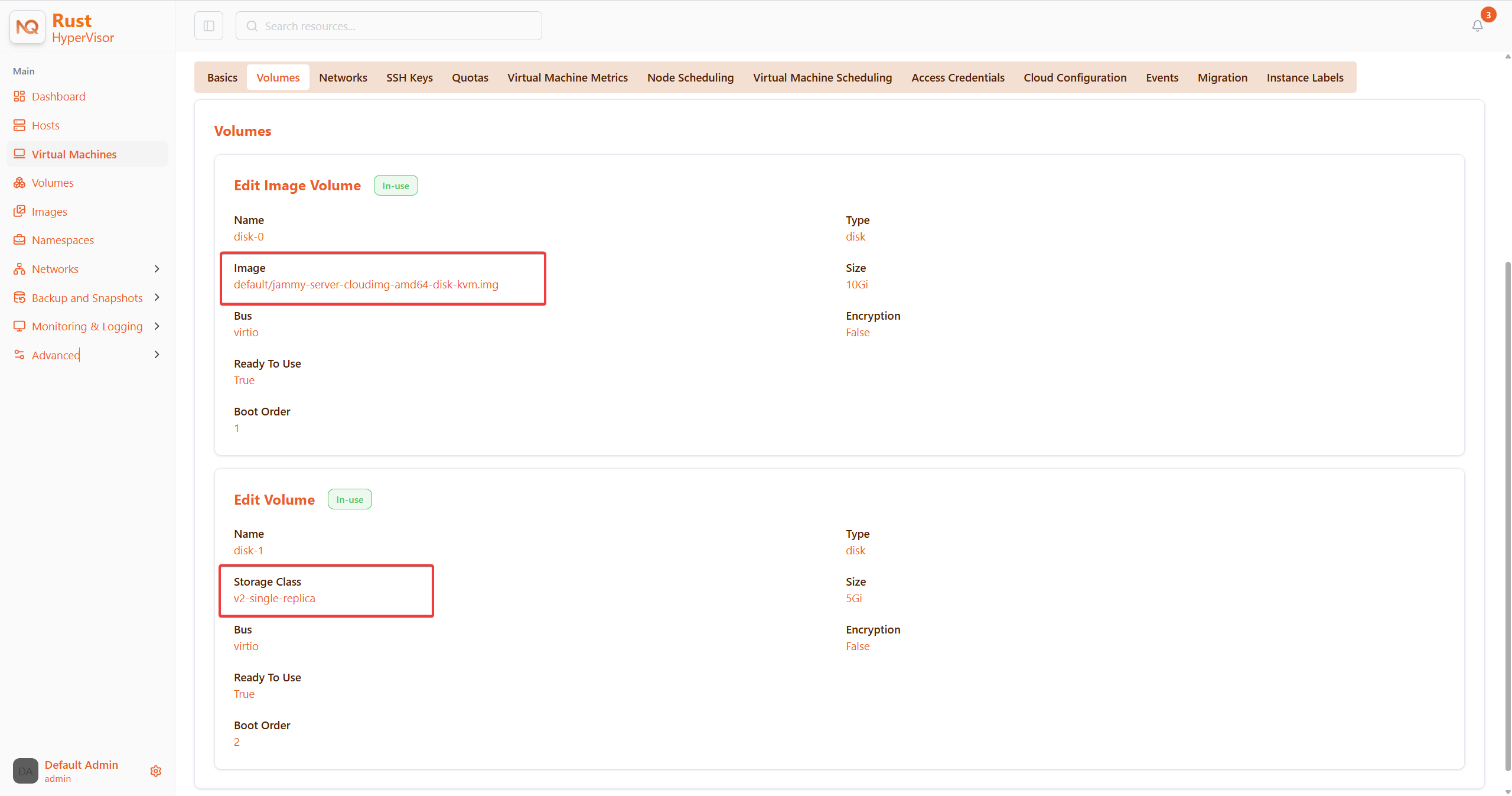Click the Advanced sliders icon
The width and height of the screenshot is (1512, 796).
tap(19, 355)
